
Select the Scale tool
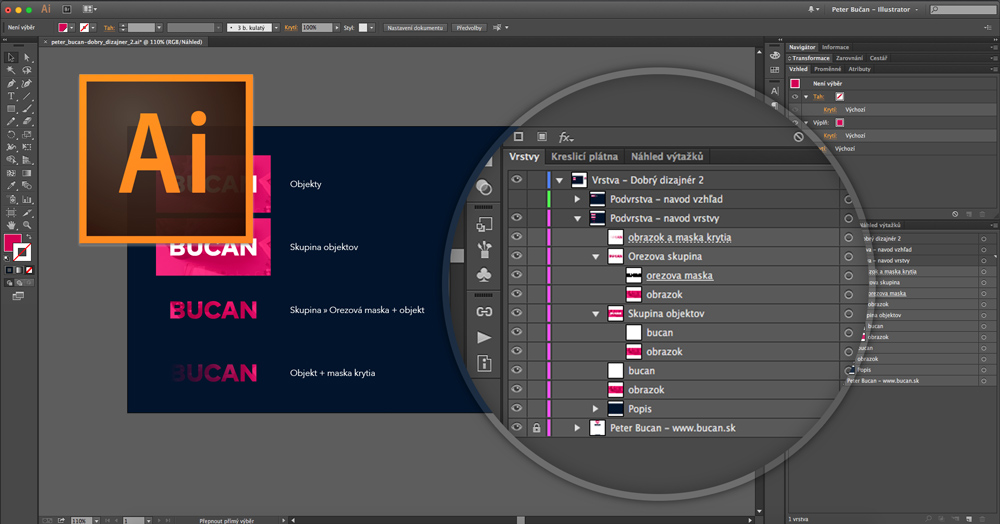click(27, 135)
